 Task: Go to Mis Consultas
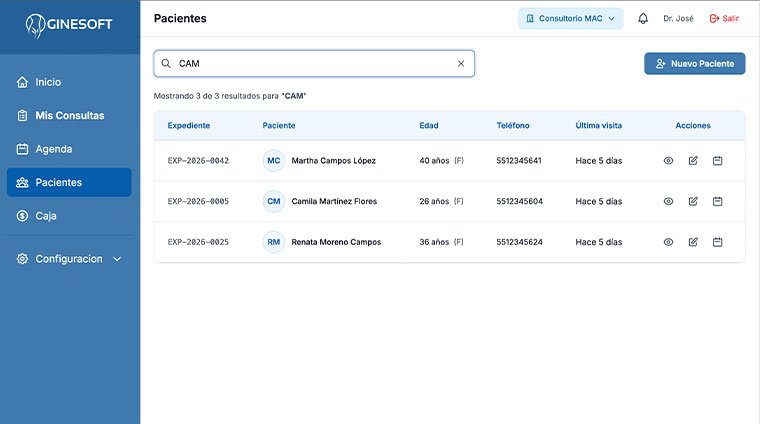pyautogui.click(x=69, y=115)
